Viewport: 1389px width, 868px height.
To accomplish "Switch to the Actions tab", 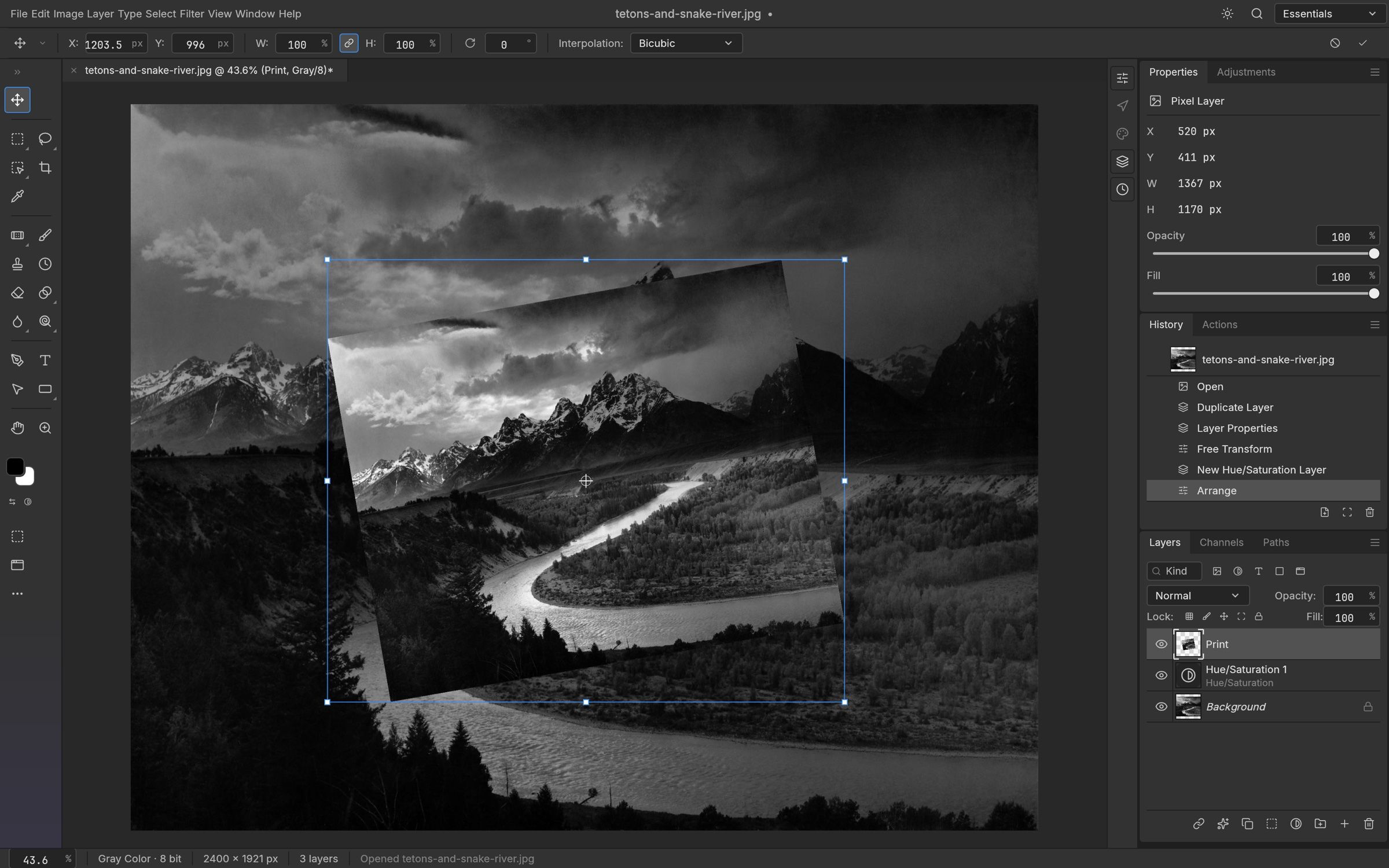I will coord(1219,325).
